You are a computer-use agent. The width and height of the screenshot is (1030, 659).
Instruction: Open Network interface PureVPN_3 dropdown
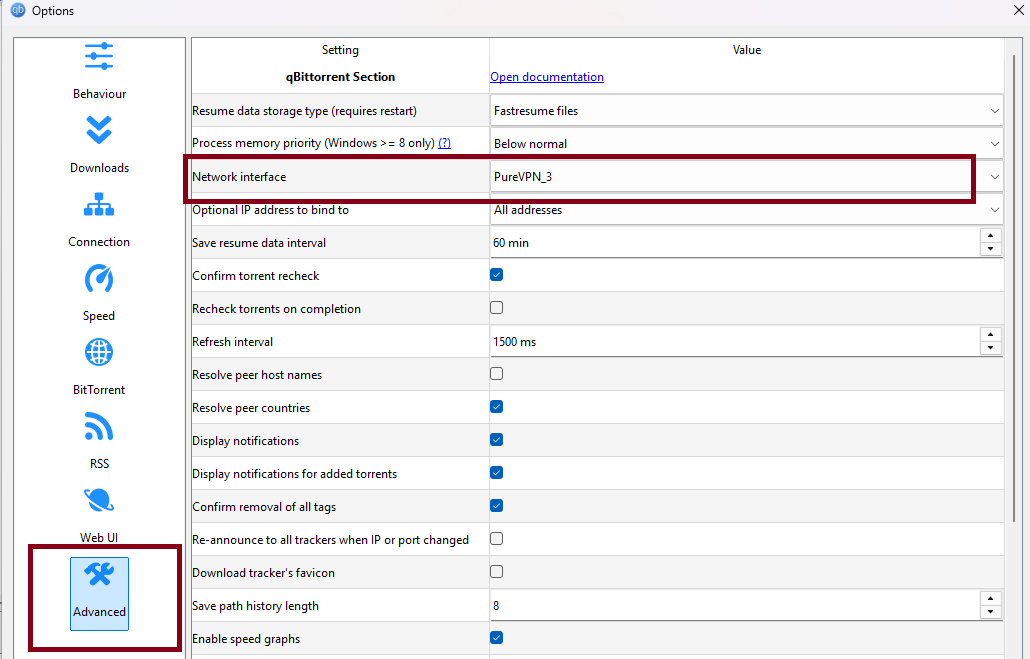point(746,177)
